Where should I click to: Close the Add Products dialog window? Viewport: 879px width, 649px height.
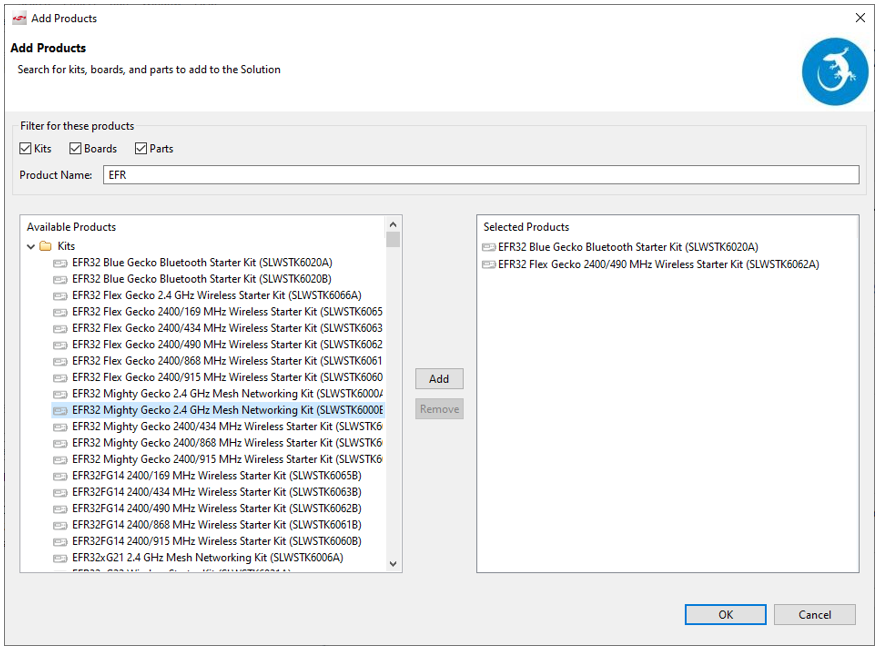click(861, 18)
